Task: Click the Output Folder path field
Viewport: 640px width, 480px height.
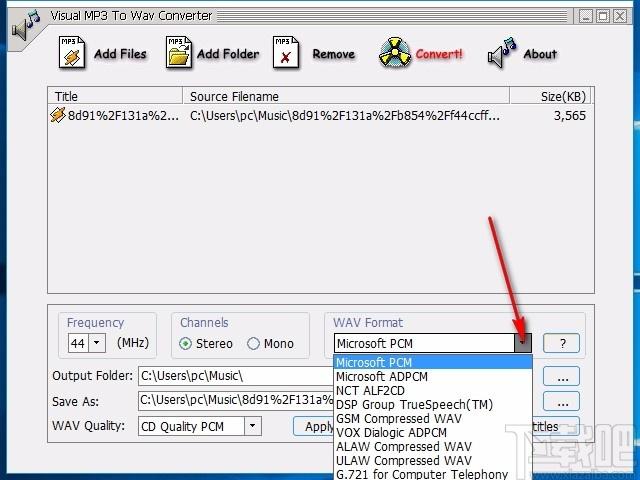Action: pos(236,376)
